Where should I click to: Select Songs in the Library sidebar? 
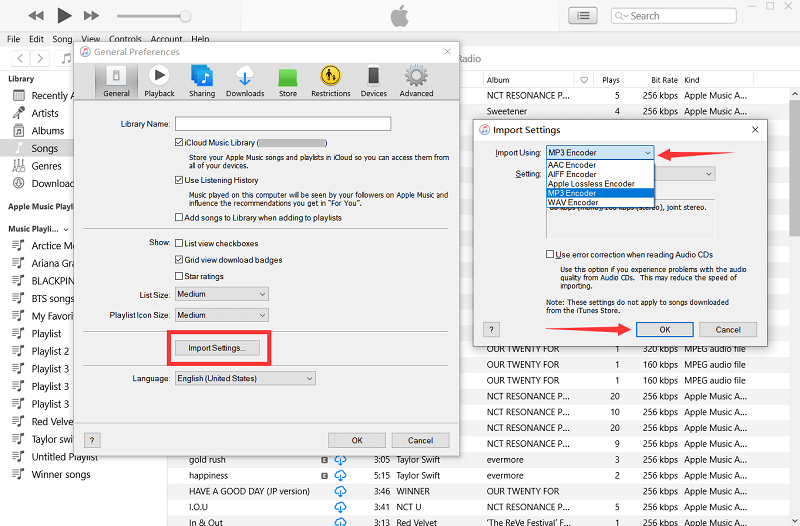tap(37, 148)
